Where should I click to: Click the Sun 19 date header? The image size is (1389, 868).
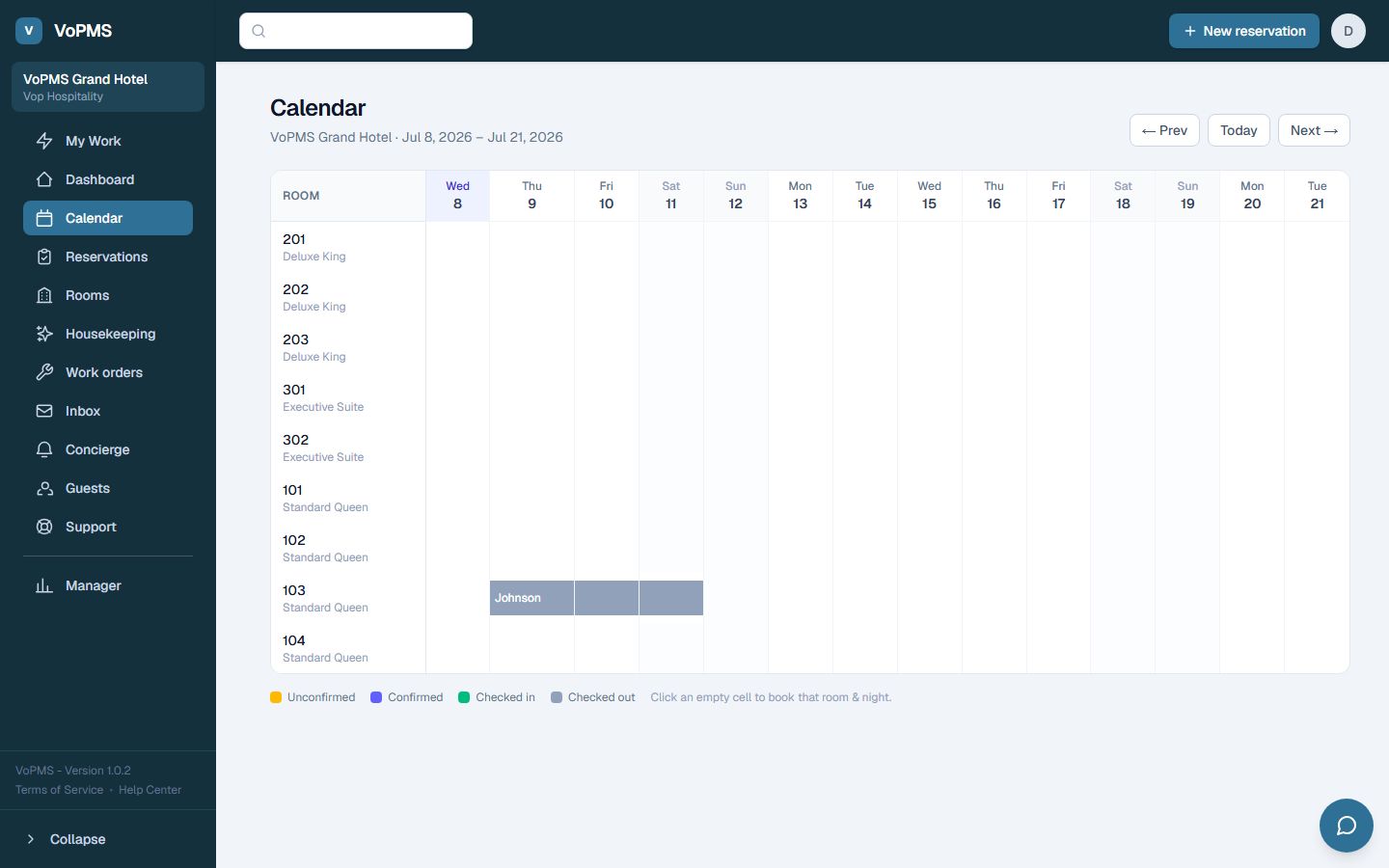pyautogui.click(x=1188, y=196)
